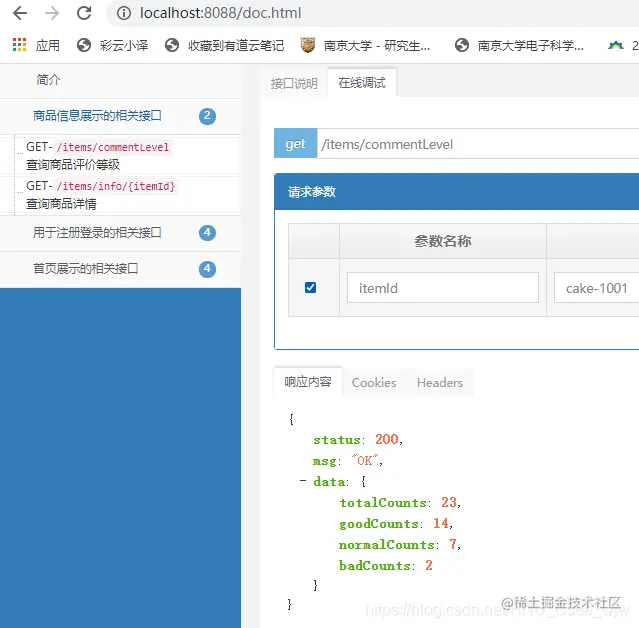View site info icon in the address bar

point(124,13)
